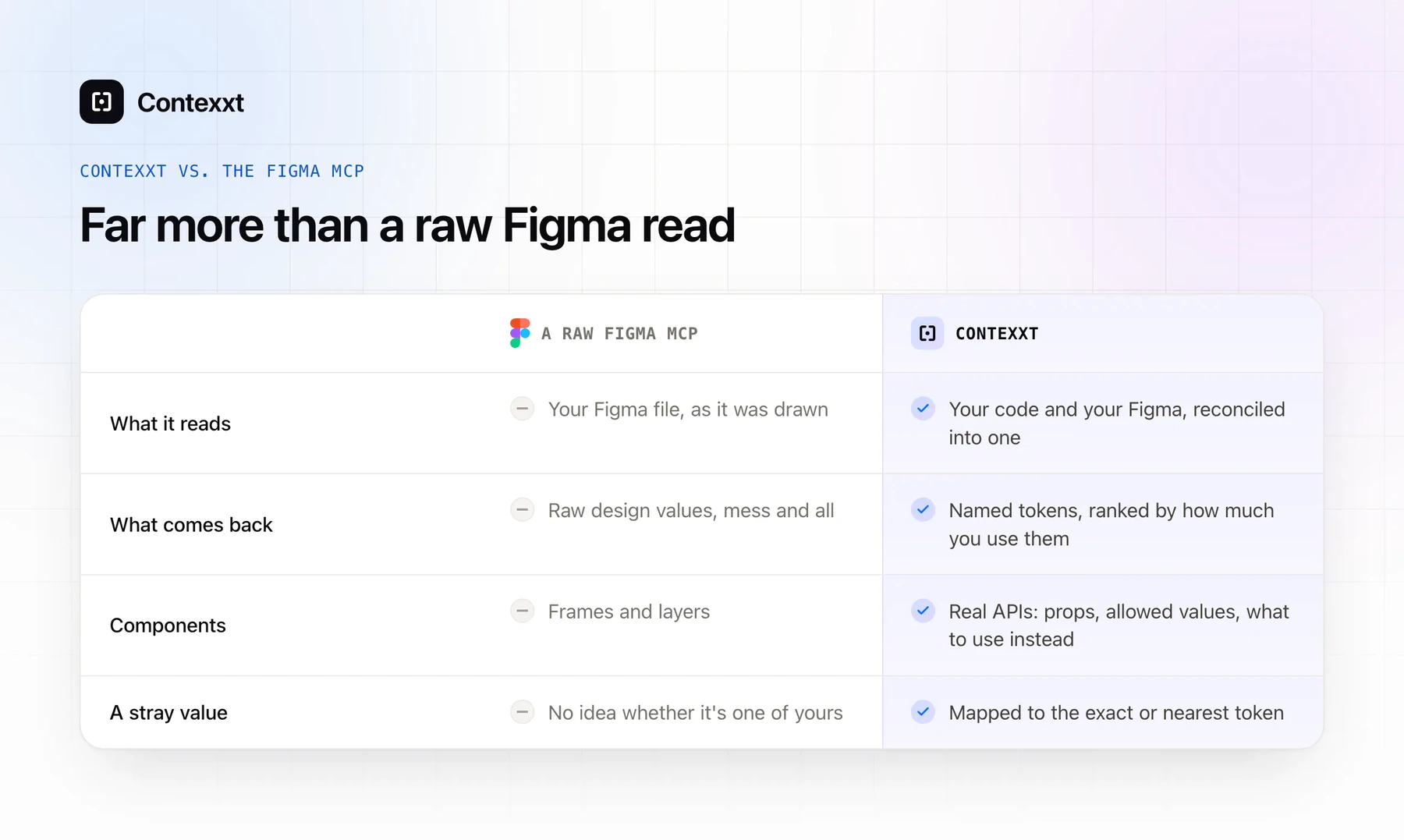
Task: Select the 'A RAW FIGMA MCP' column header
Action: click(619, 334)
